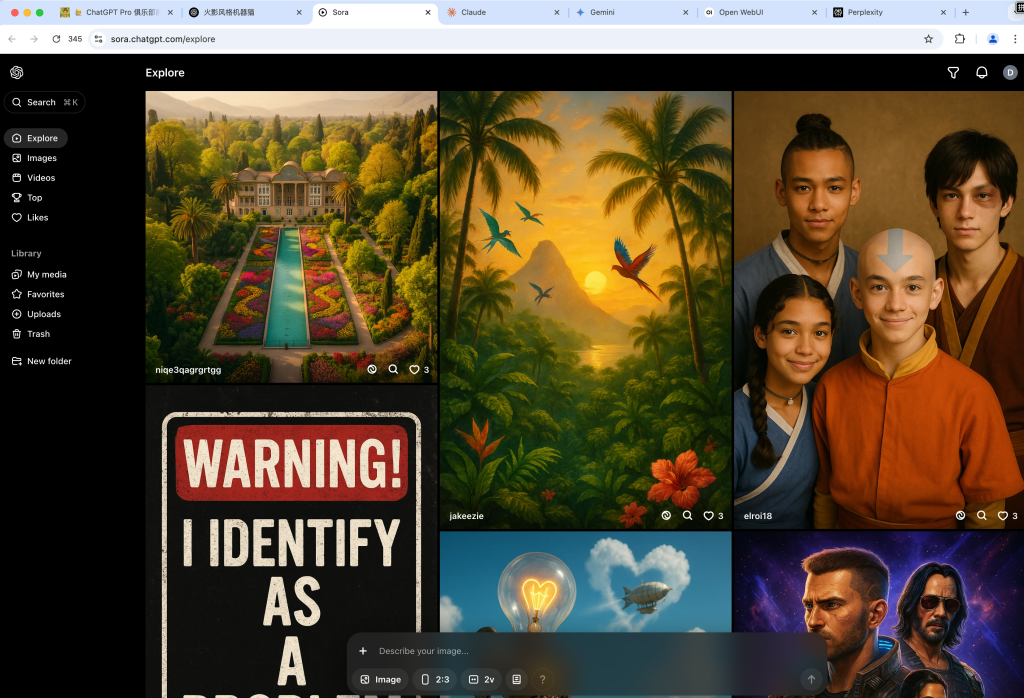Toggle like on elroi18's portrait image
The height and width of the screenshot is (698, 1024).
[1003, 516]
